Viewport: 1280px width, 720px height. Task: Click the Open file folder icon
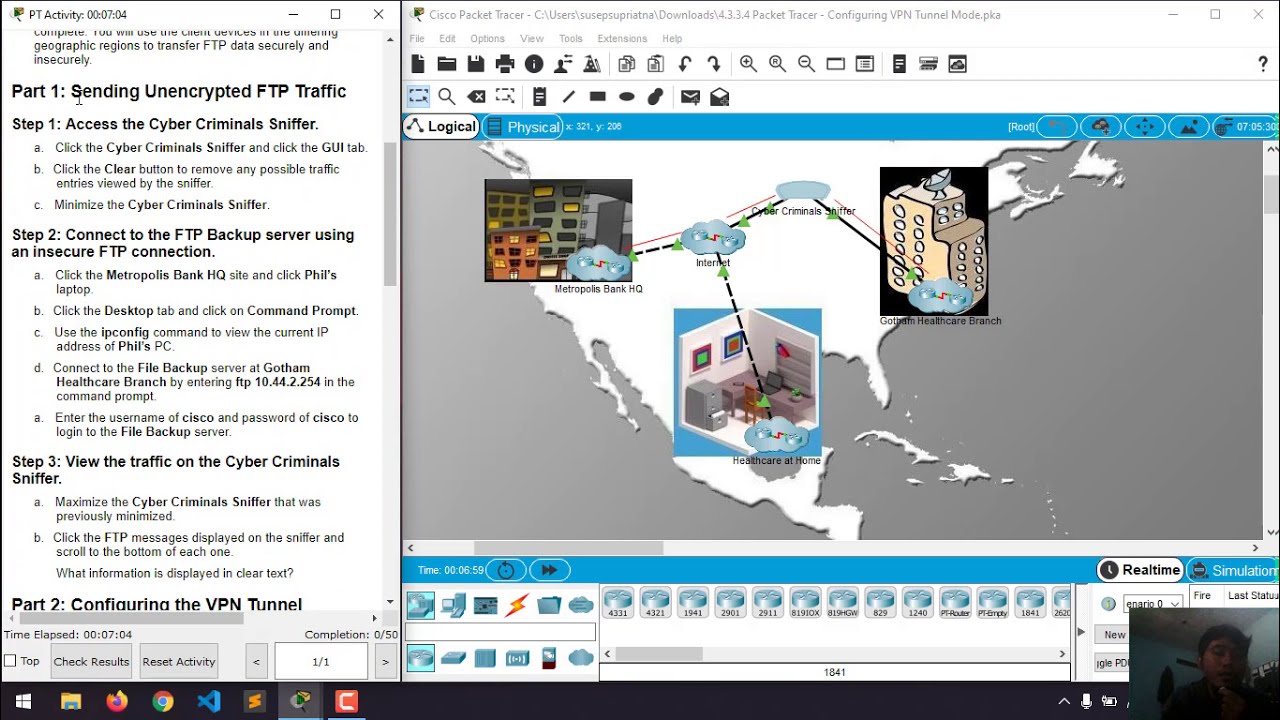point(447,64)
